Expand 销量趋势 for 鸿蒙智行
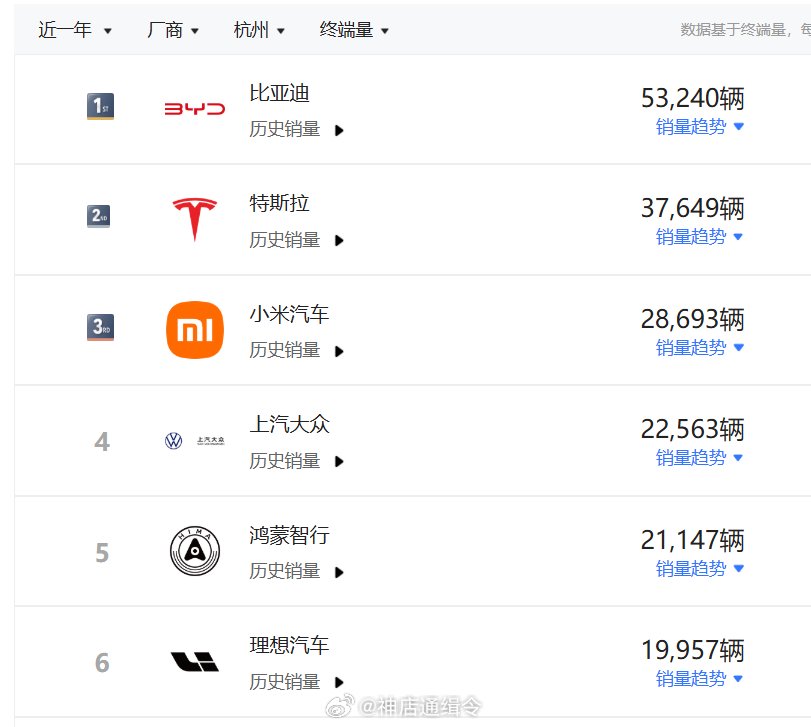The image size is (811, 727). [700, 569]
